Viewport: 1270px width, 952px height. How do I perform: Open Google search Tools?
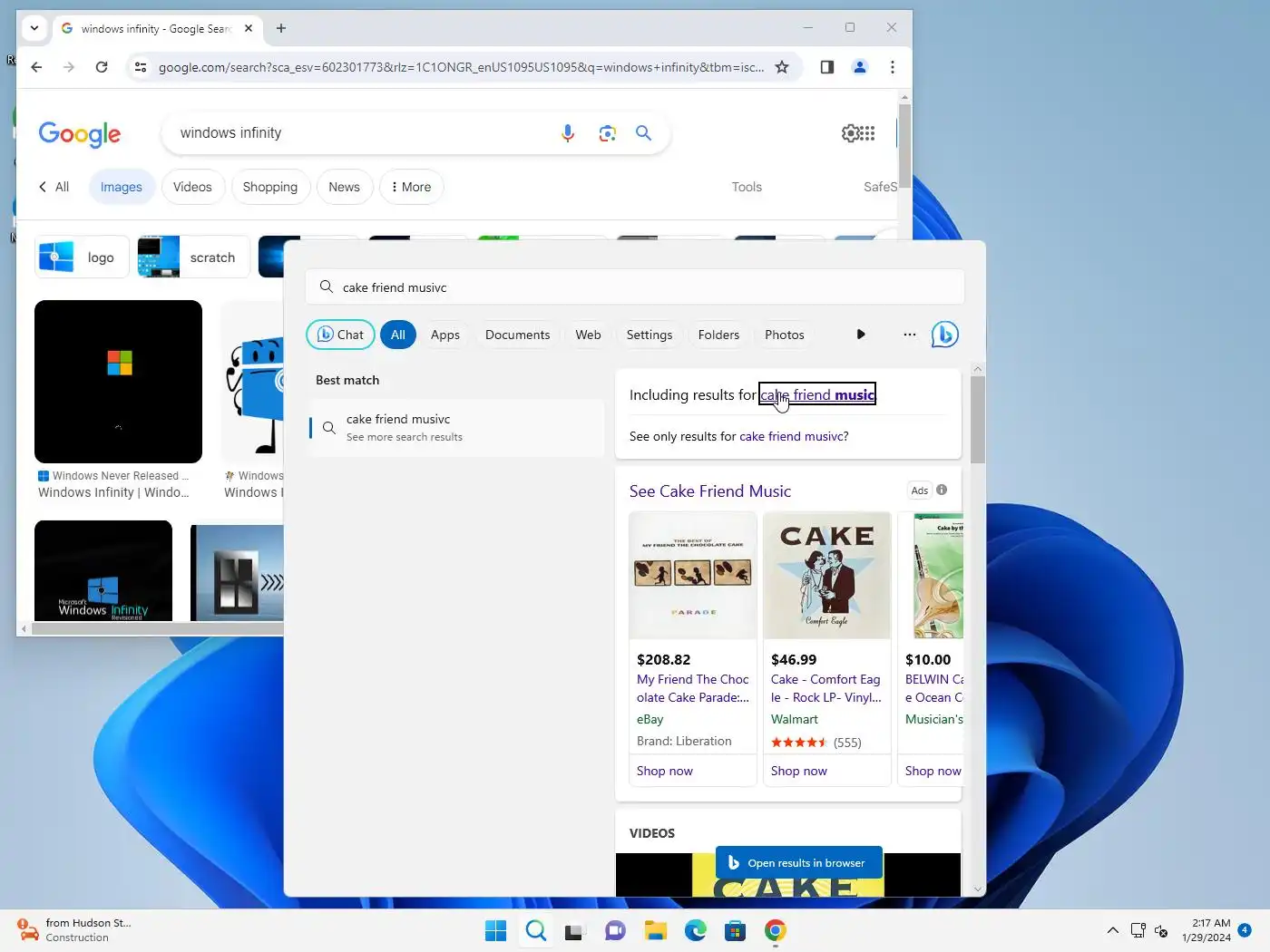(747, 187)
